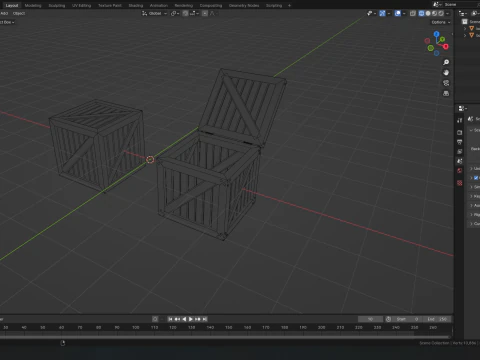Open the Global transform orientation dropdown
Image resolution: width=480 pixels, height=360 pixels.
coord(154,13)
